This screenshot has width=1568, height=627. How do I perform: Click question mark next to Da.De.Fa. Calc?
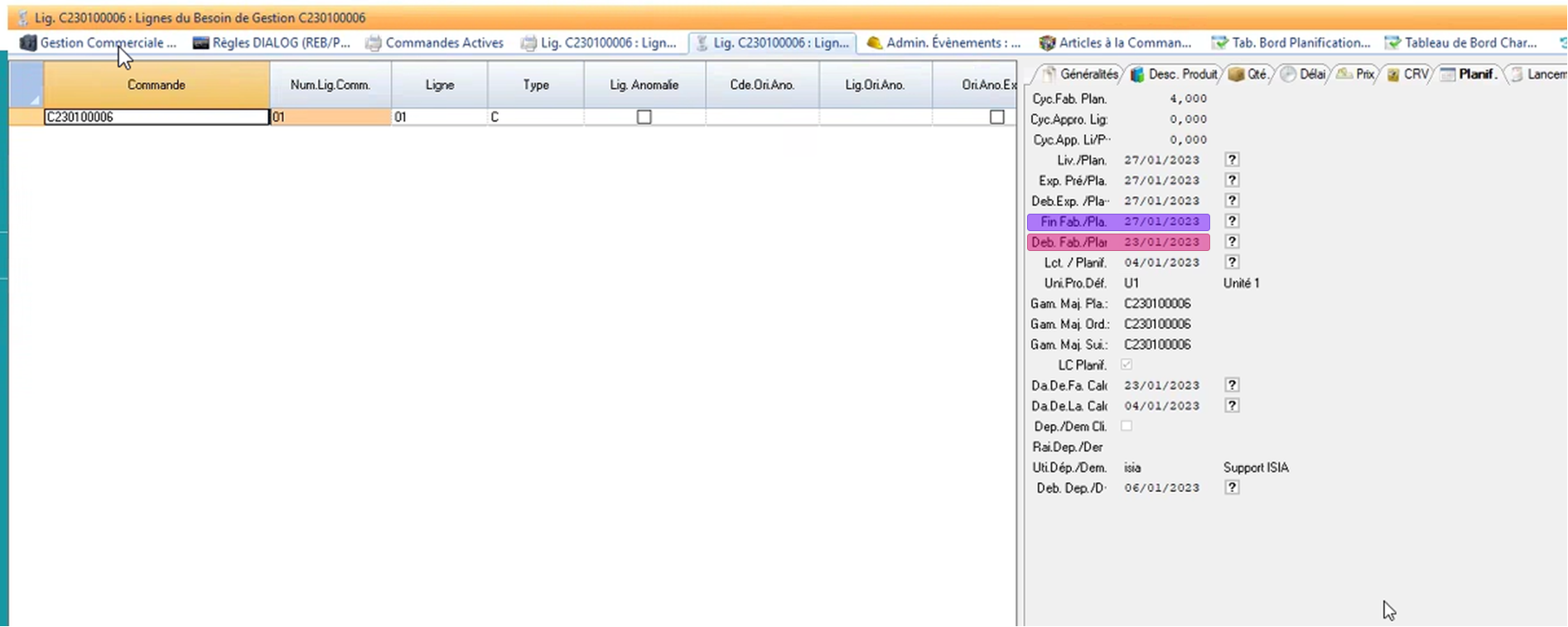pyautogui.click(x=1232, y=385)
